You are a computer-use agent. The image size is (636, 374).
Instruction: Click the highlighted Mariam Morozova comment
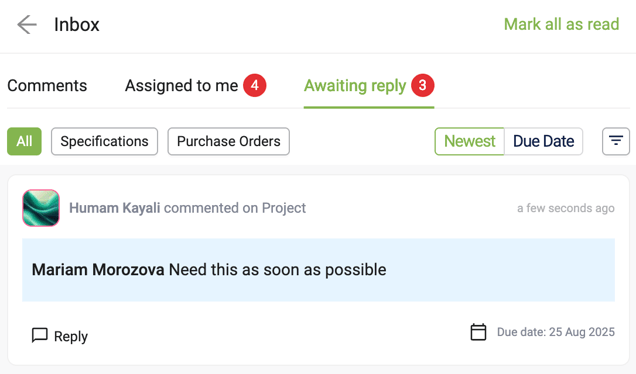(x=318, y=270)
